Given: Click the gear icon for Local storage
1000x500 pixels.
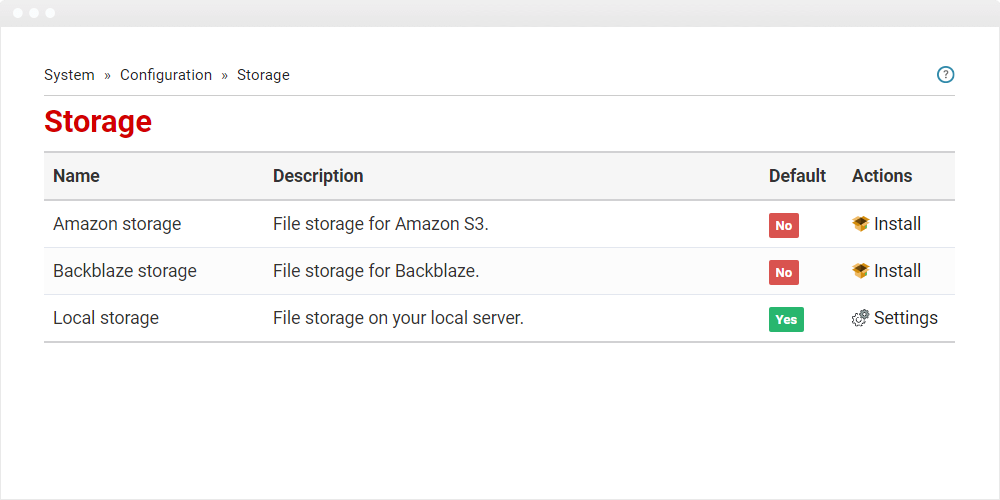Looking at the screenshot, I should [860, 318].
